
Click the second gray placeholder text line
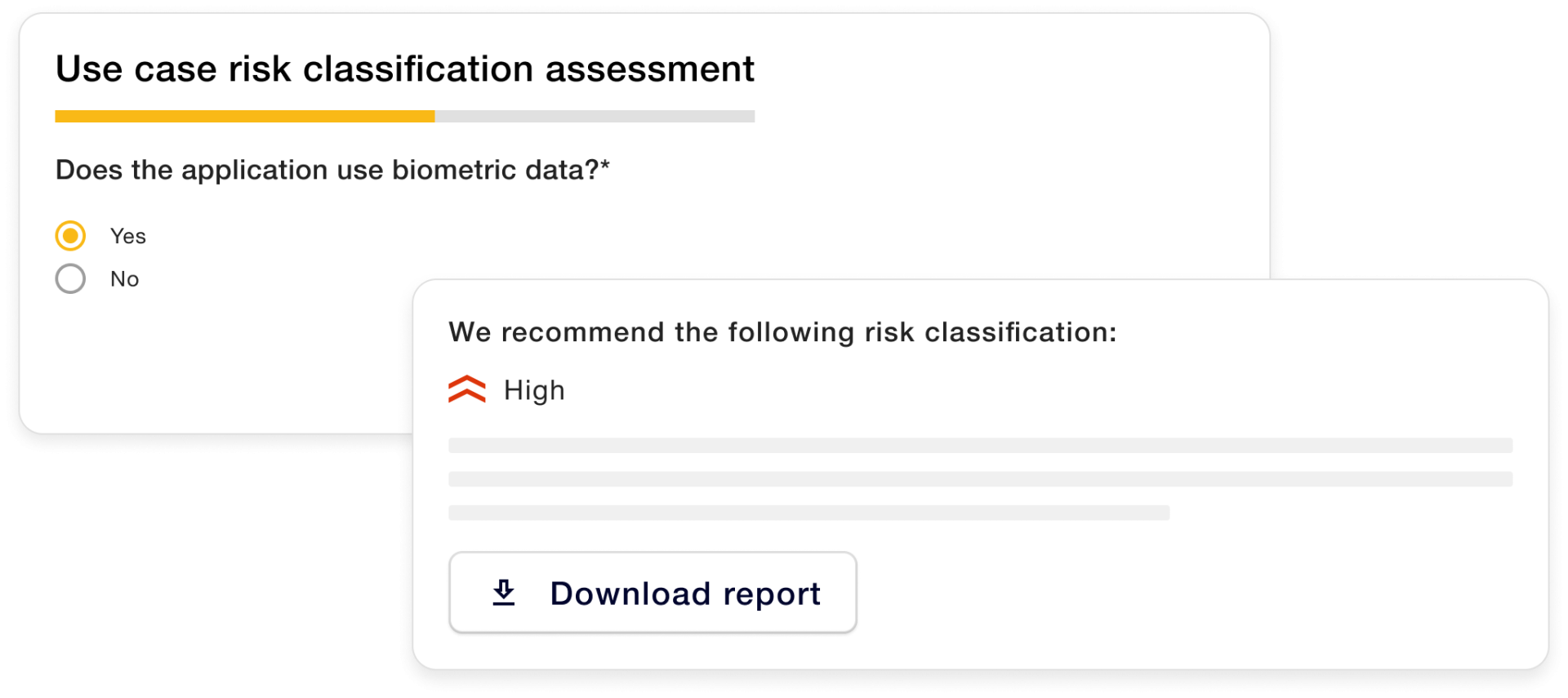click(980, 479)
